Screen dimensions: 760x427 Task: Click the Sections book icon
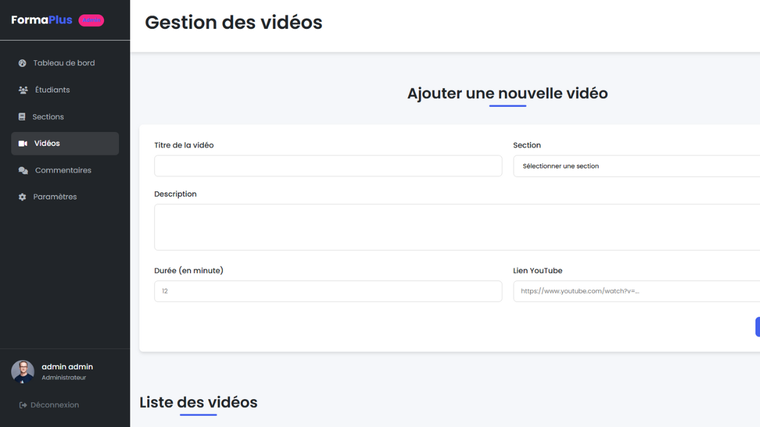tap(23, 117)
